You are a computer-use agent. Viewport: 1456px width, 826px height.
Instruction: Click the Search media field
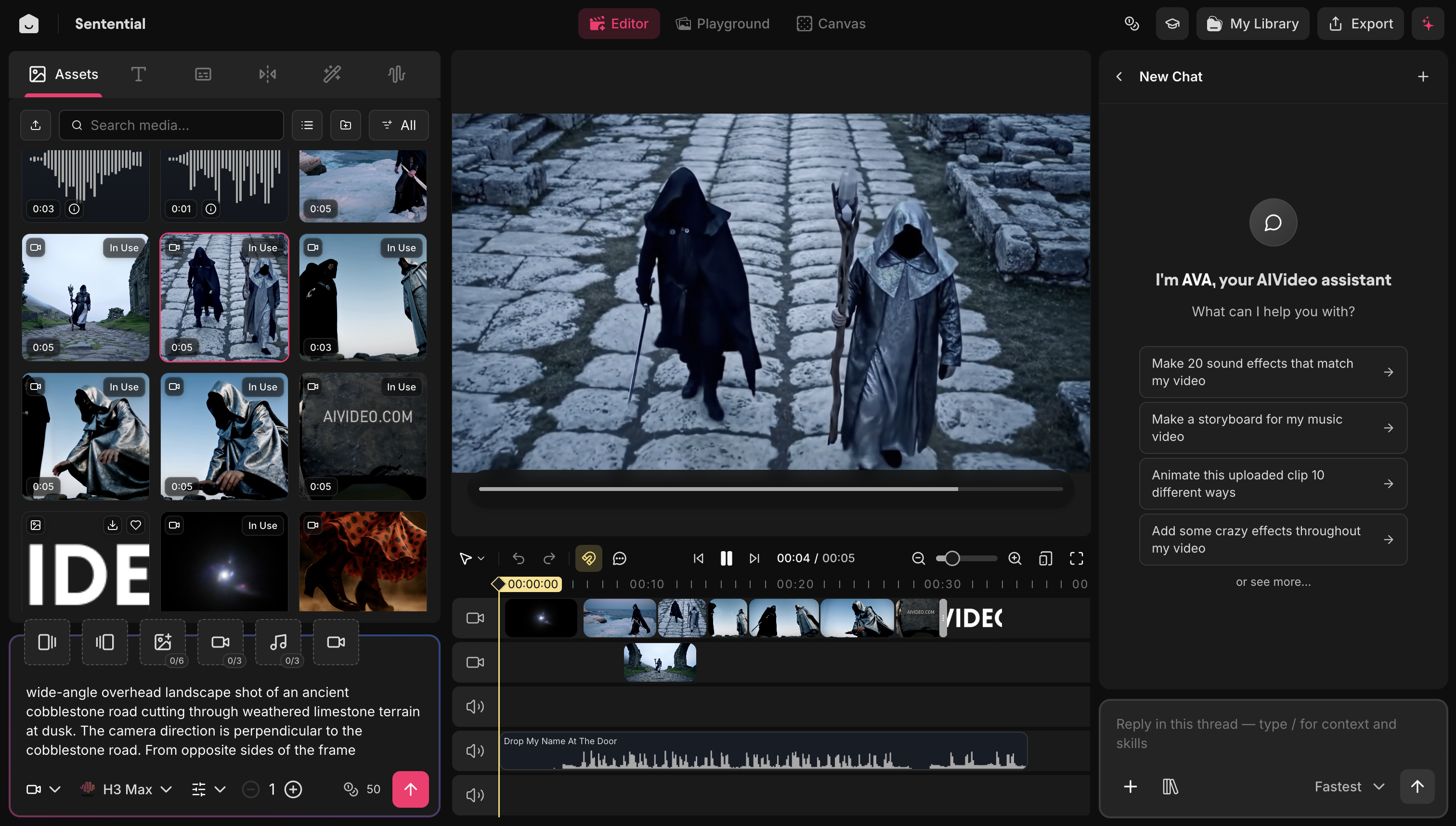click(171, 125)
